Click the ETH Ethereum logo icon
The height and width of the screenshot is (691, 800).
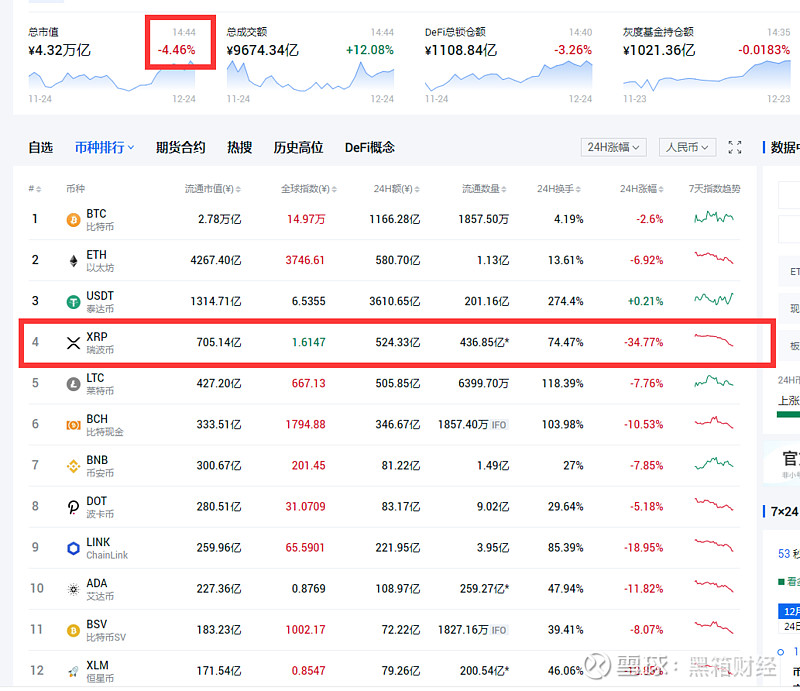coord(73,261)
